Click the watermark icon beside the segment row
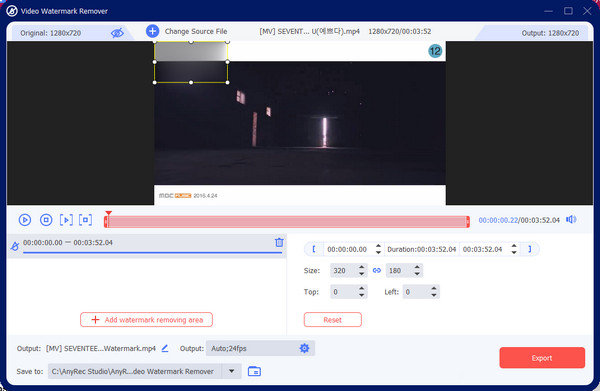The height and width of the screenshot is (391, 600). tap(15, 246)
